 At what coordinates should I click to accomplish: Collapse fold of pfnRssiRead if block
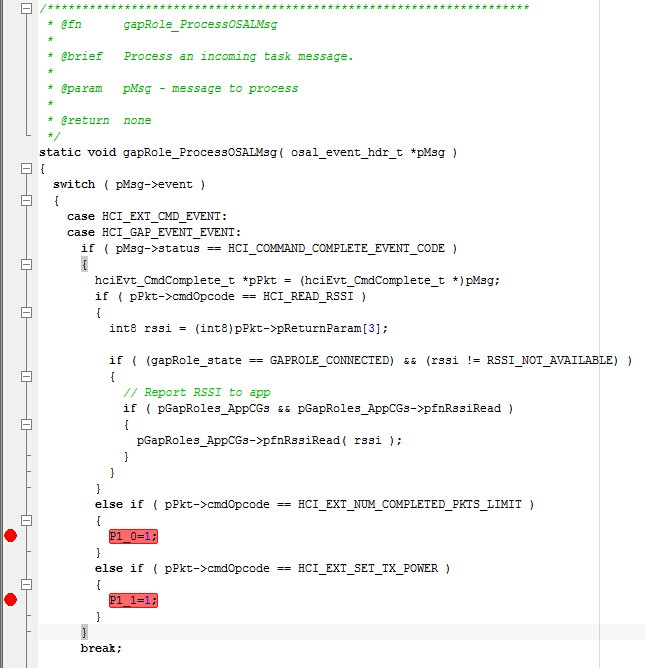(x=26, y=424)
